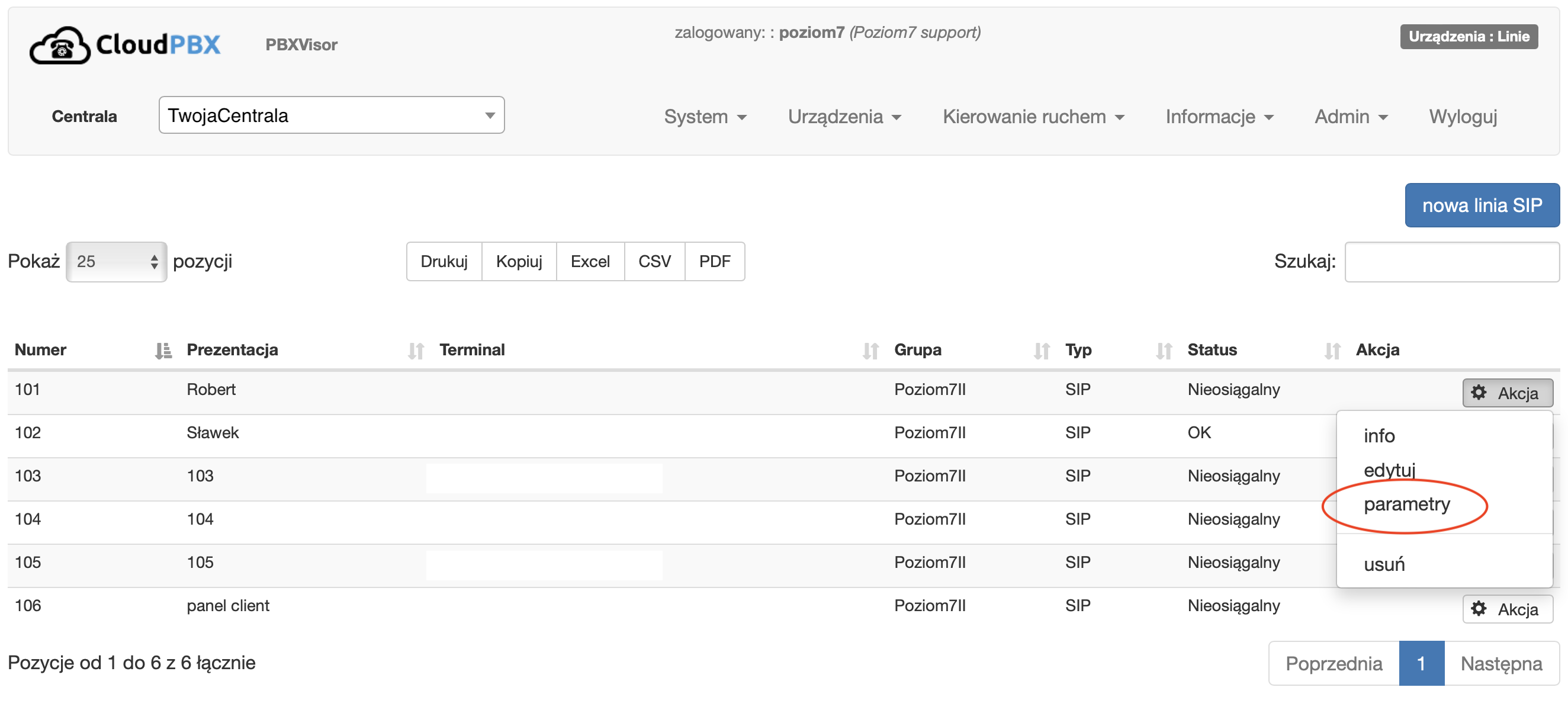Expand the Kierowanie ruchem menu
The height and width of the screenshot is (713, 1568).
pyautogui.click(x=1032, y=116)
